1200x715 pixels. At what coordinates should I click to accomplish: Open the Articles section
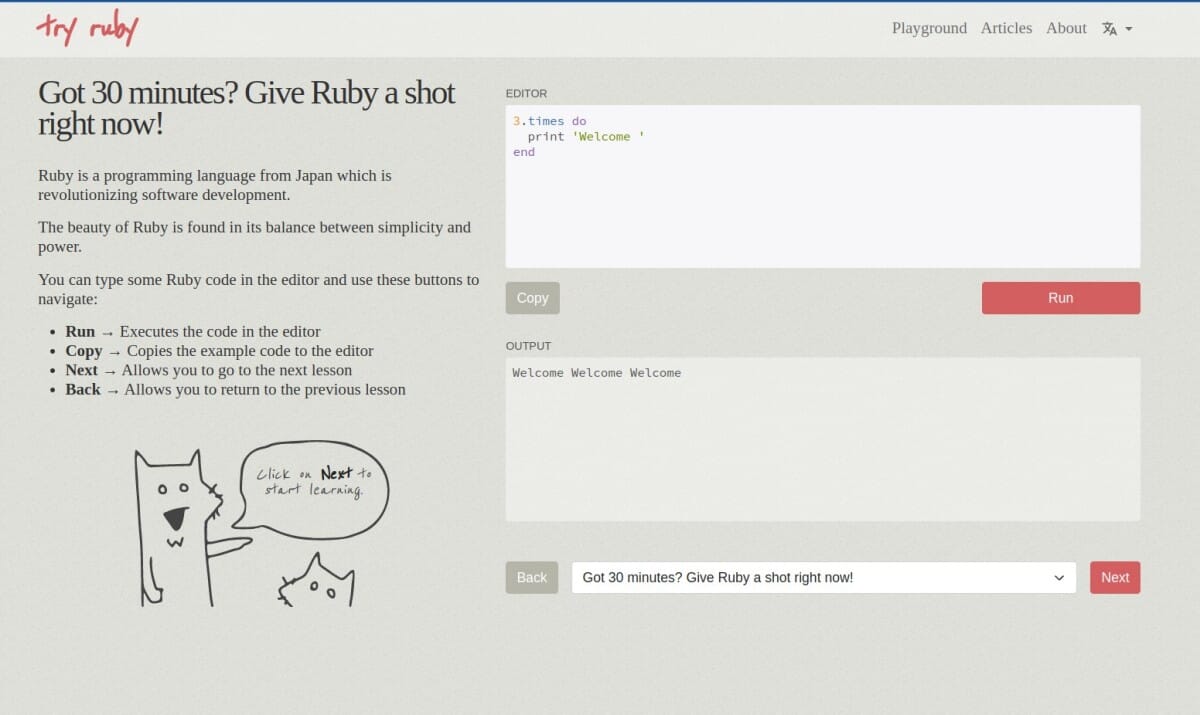[1006, 28]
